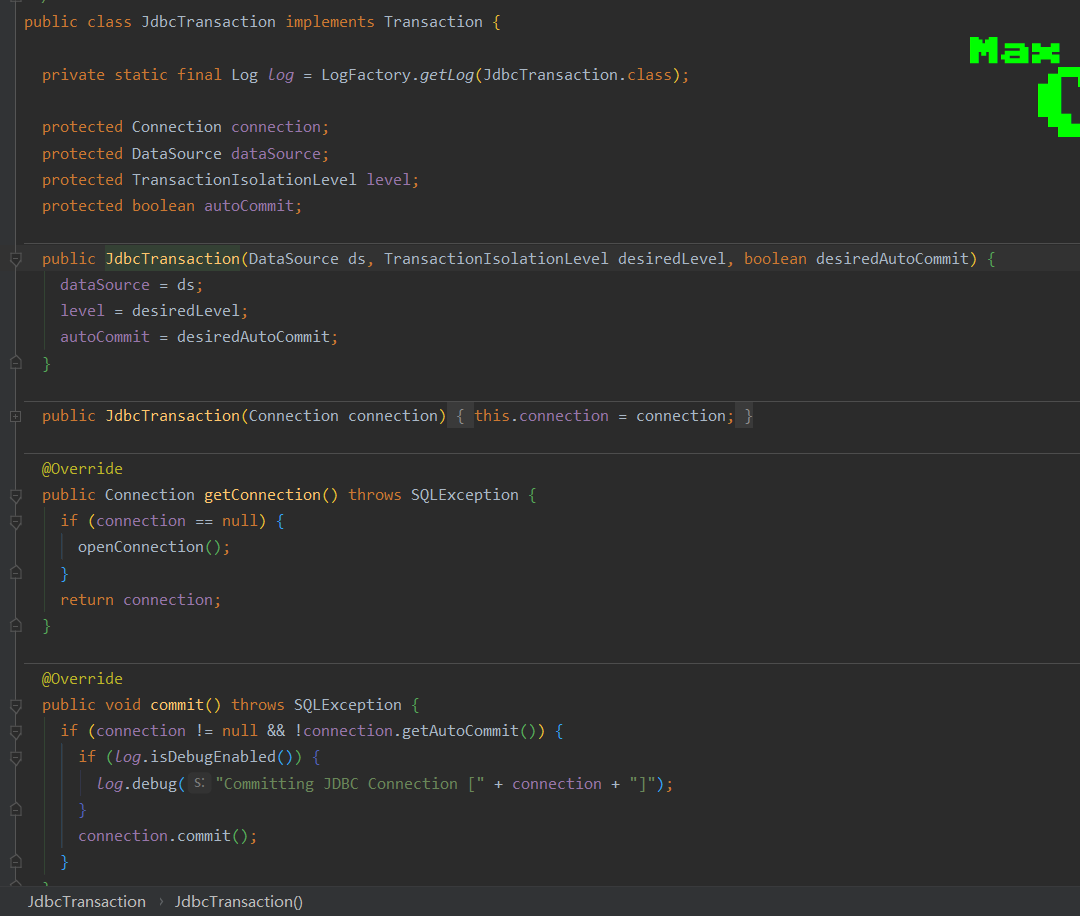Expand collapsed body placeholder '{' before this.connection
This screenshot has height=916, width=1080.
click(x=460, y=416)
